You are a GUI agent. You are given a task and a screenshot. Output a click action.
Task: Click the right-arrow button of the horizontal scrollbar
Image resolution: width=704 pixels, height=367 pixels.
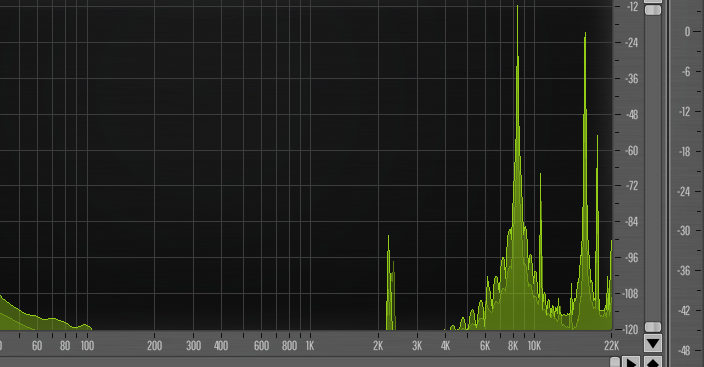[632, 363]
